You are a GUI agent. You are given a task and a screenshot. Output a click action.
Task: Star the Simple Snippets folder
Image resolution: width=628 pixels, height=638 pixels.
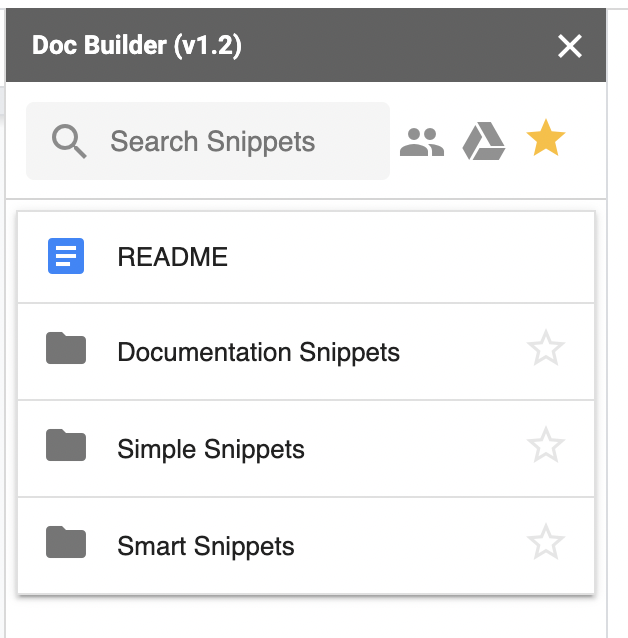pos(546,445)
